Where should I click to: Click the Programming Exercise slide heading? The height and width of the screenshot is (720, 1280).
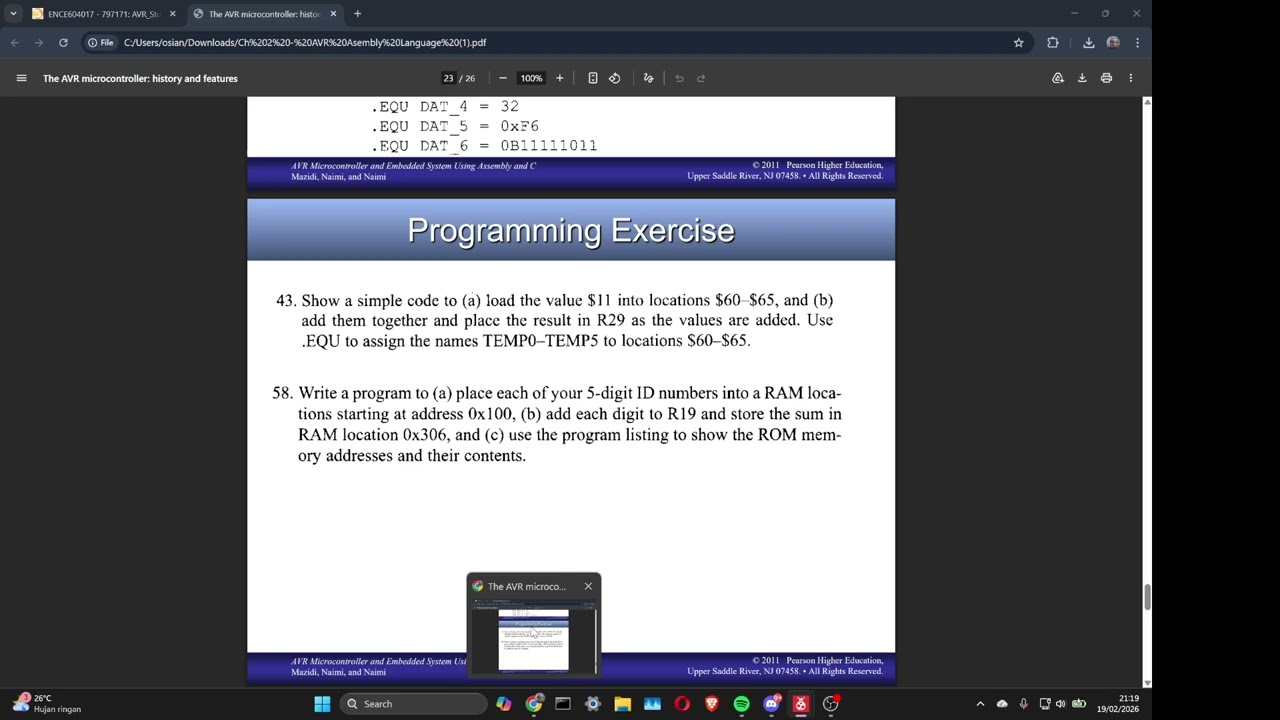571,231
